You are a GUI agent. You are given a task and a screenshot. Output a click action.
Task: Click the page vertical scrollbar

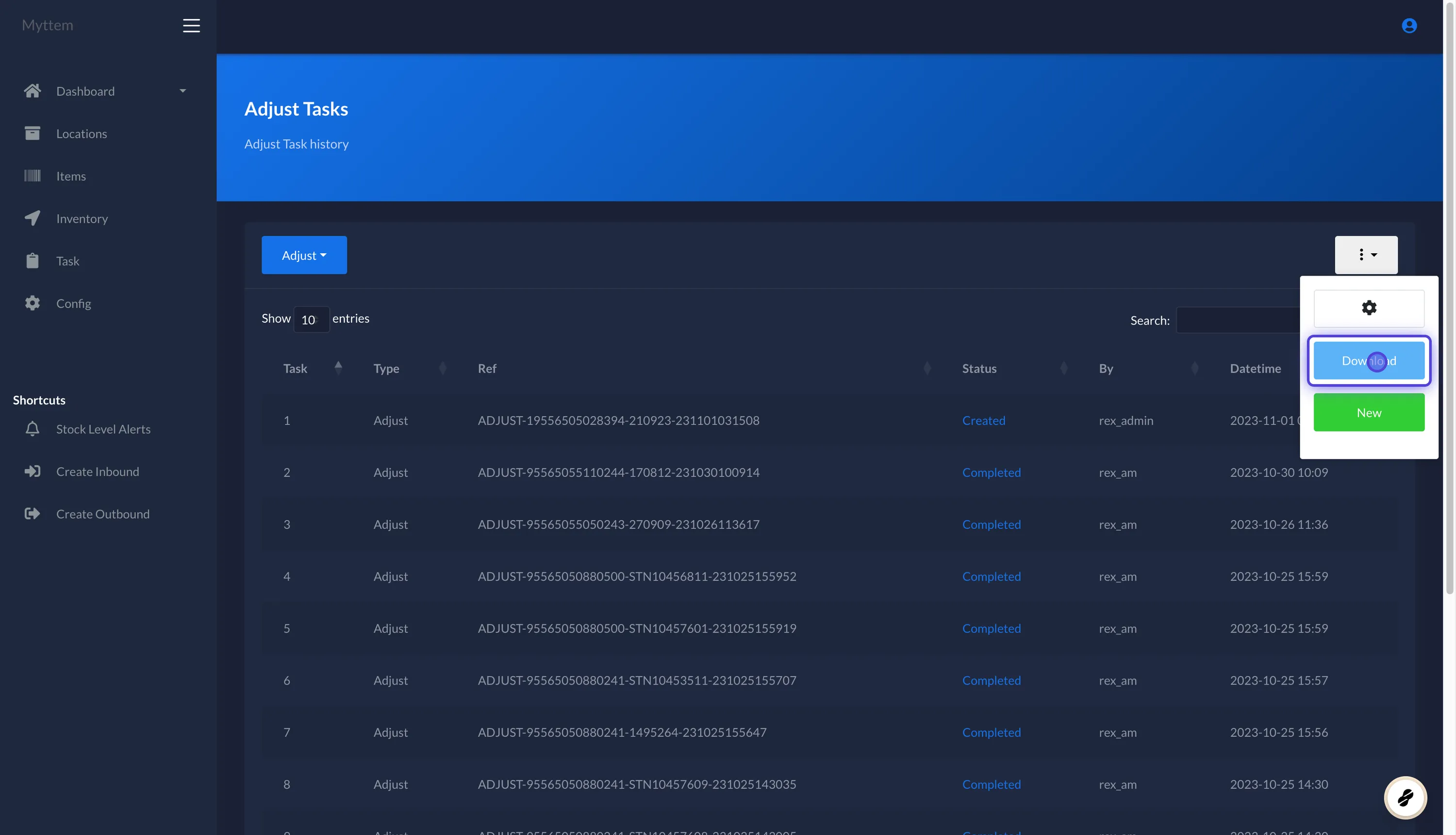(1450, 298)
